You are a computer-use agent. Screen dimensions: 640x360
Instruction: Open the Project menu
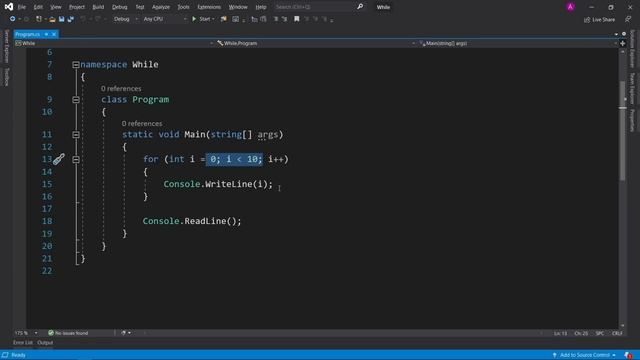tap(77, 7)
